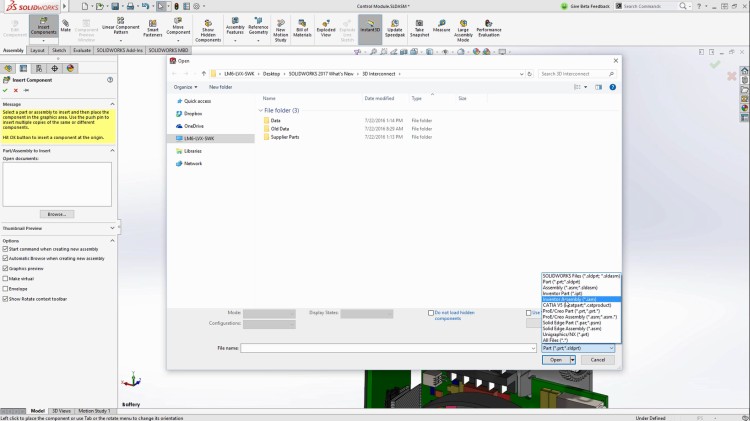
Task: Click the Undo icon
Action: [x=145, y=6]
